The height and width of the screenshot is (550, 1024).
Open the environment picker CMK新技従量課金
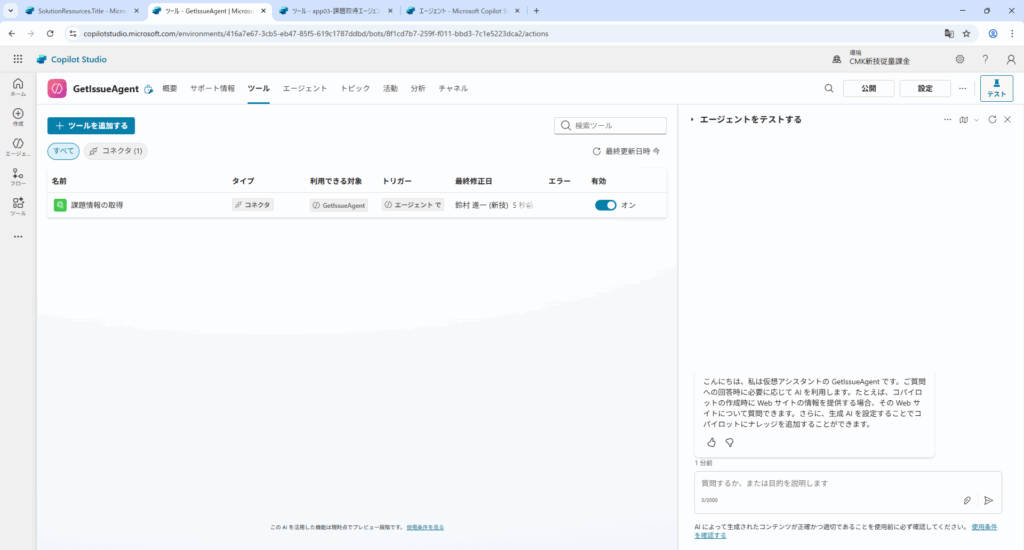pos(878,60)
